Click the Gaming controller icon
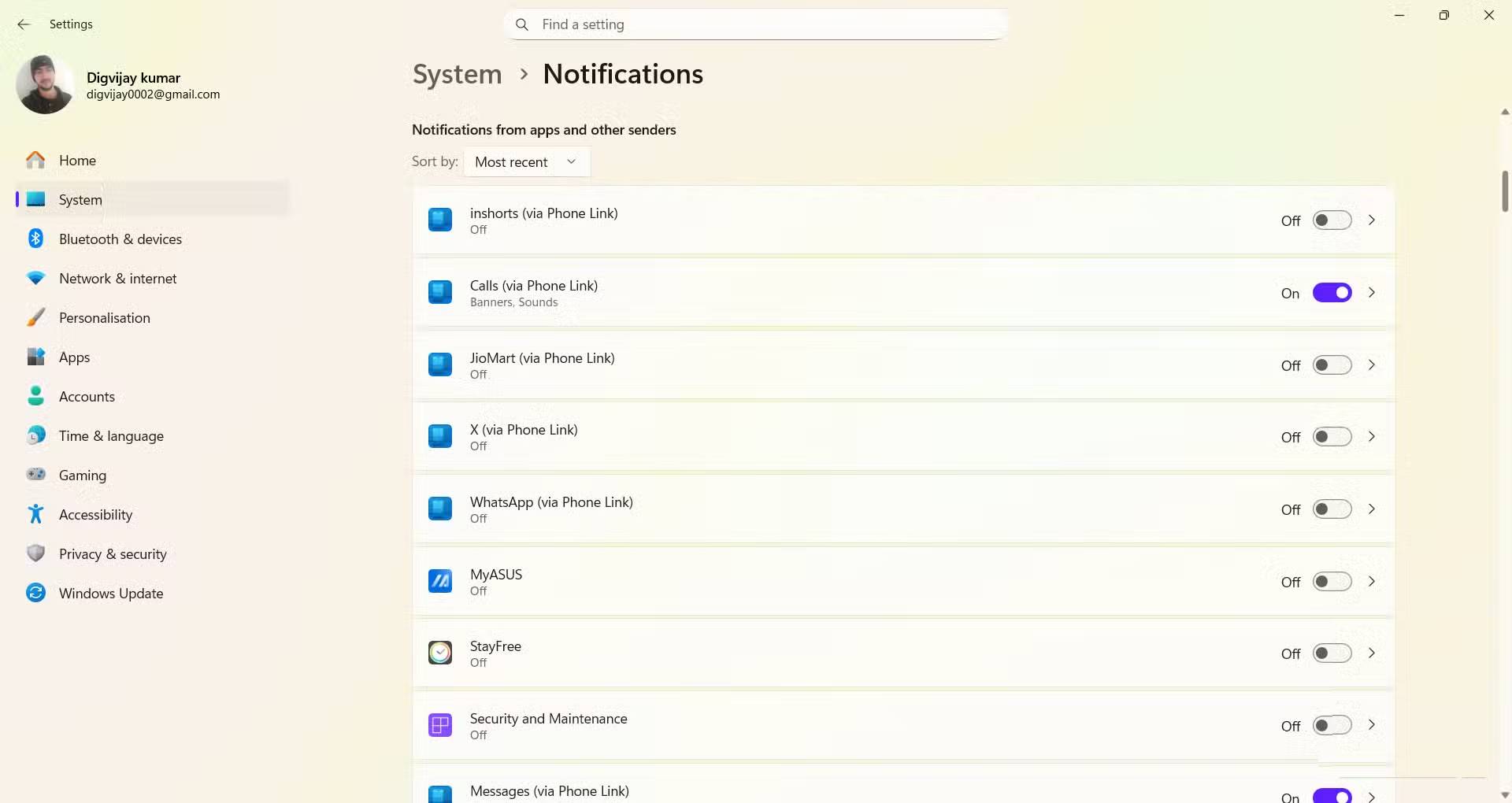 click(35, 475)
